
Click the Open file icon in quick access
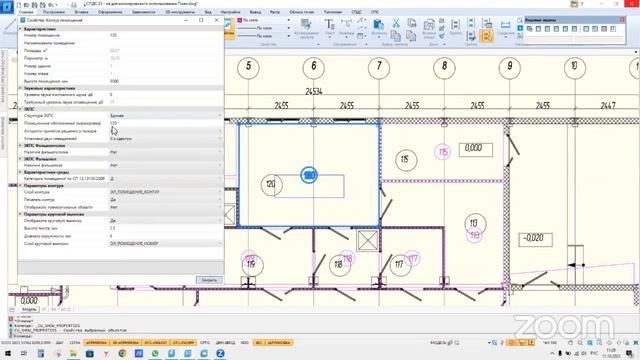click(27, 4)
